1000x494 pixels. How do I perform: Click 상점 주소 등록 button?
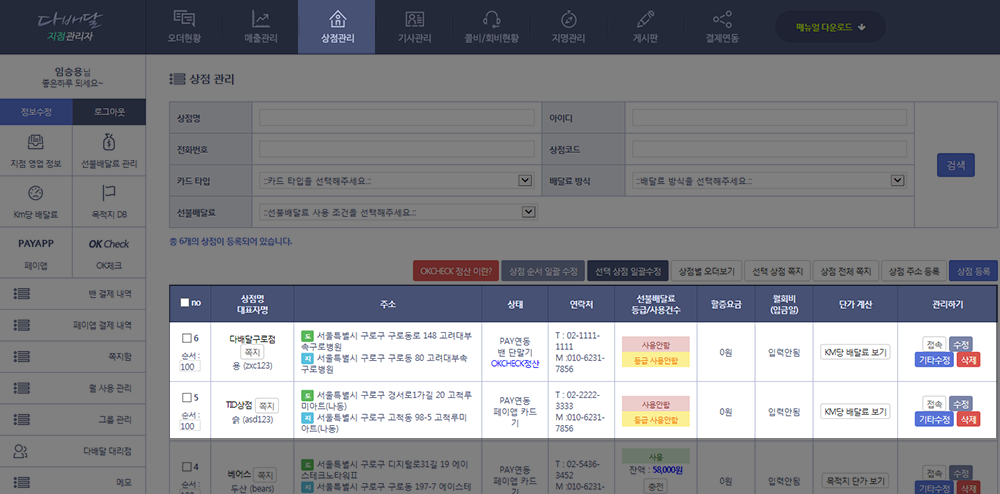[915, 271]
